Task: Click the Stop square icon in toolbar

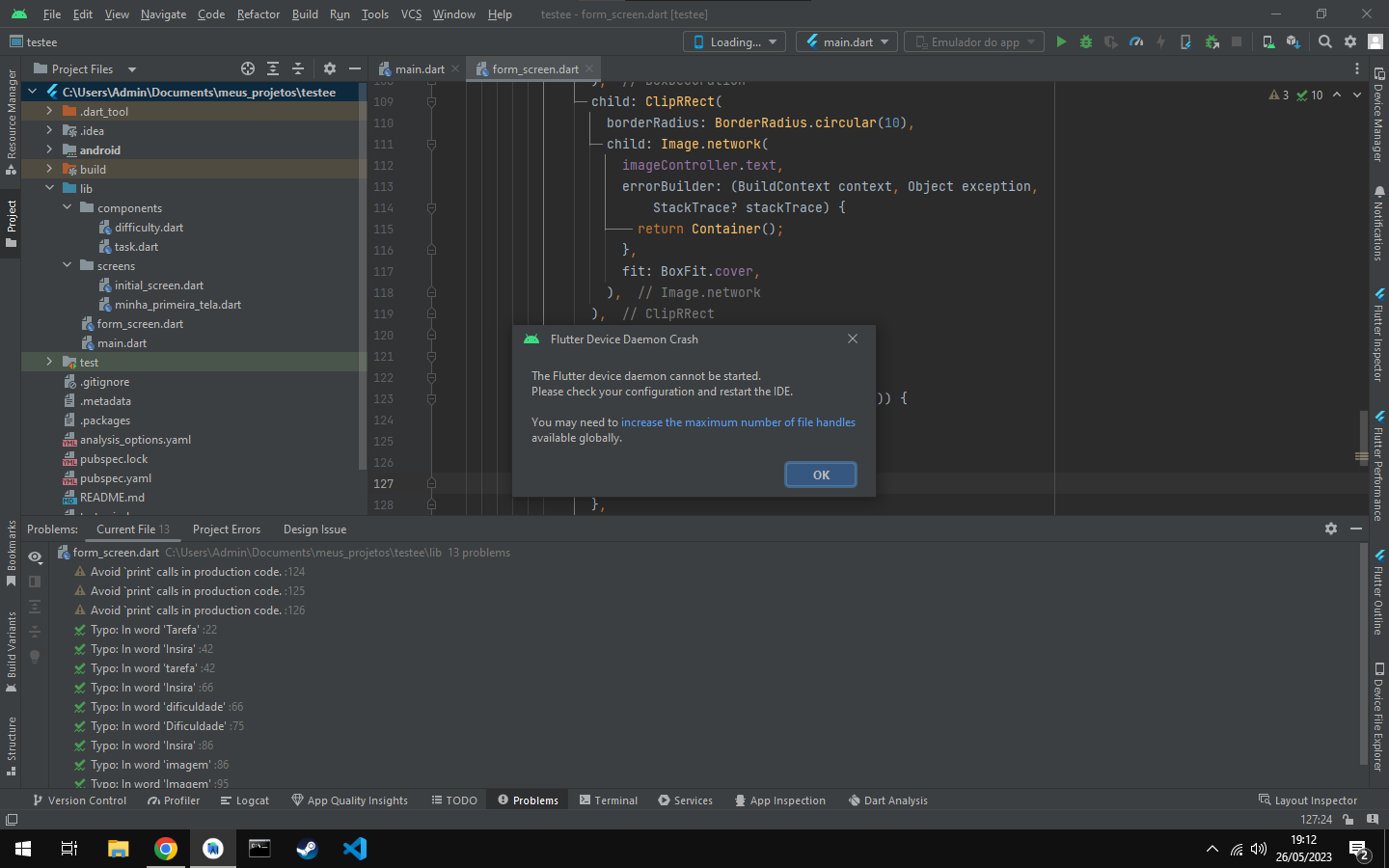Action: (1237, 41)
